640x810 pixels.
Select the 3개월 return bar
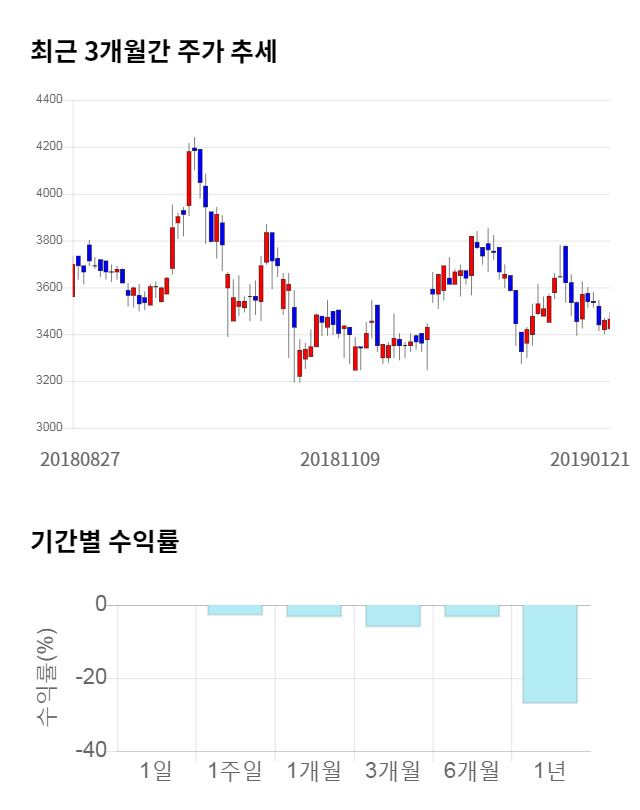click(x=393, y=616)
